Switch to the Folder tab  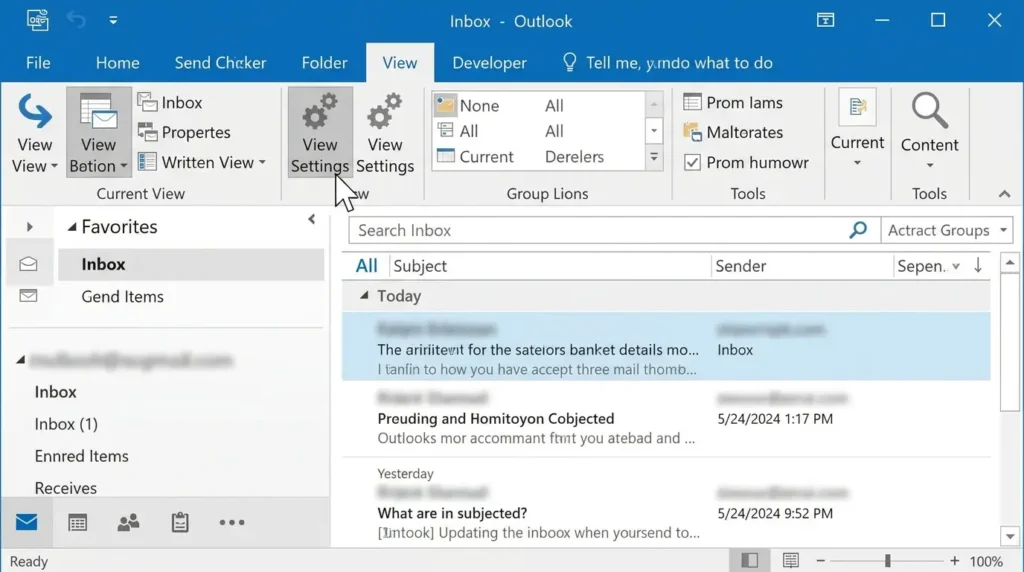324,63
